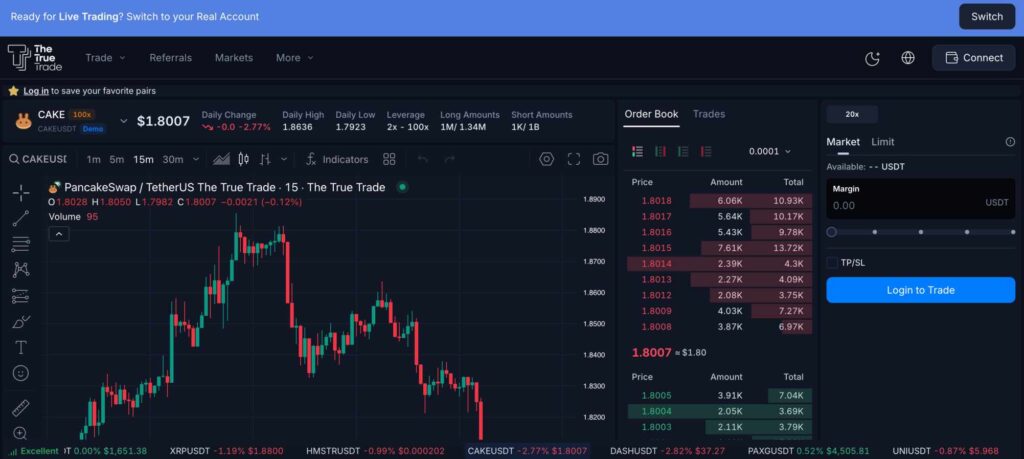Screen dimensions: 1024x459
Task: Switch to the Trades tab
Action: (x=709, y=114)
